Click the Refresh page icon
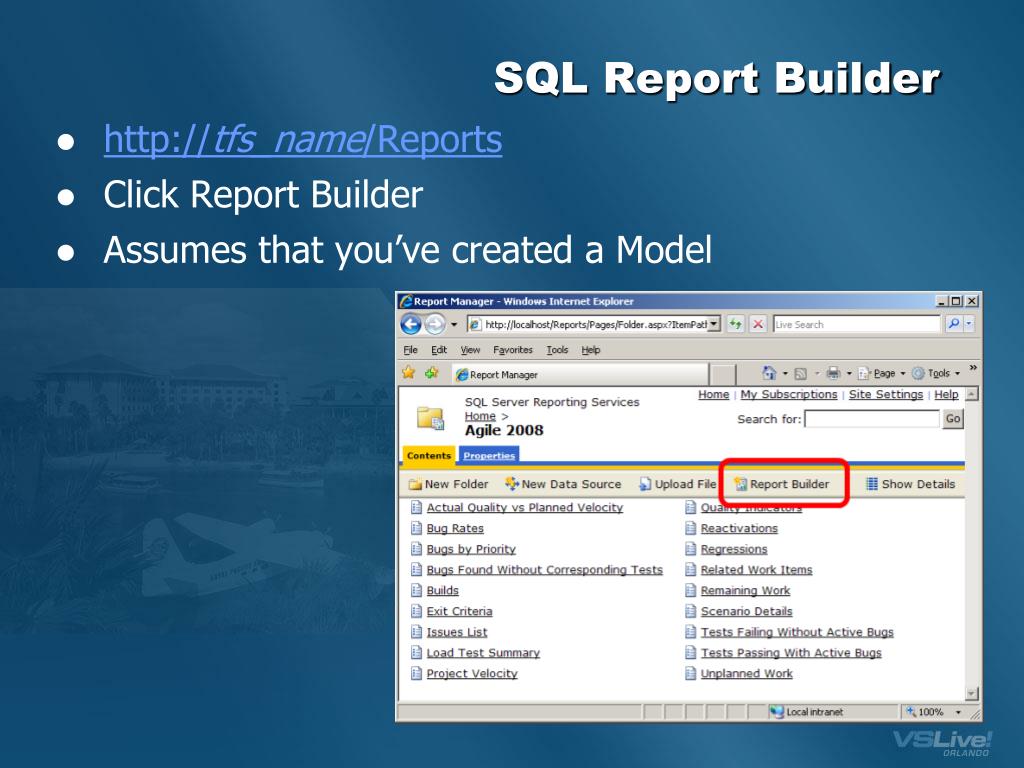Screen dimensions: 1024x768 [736, 324]
